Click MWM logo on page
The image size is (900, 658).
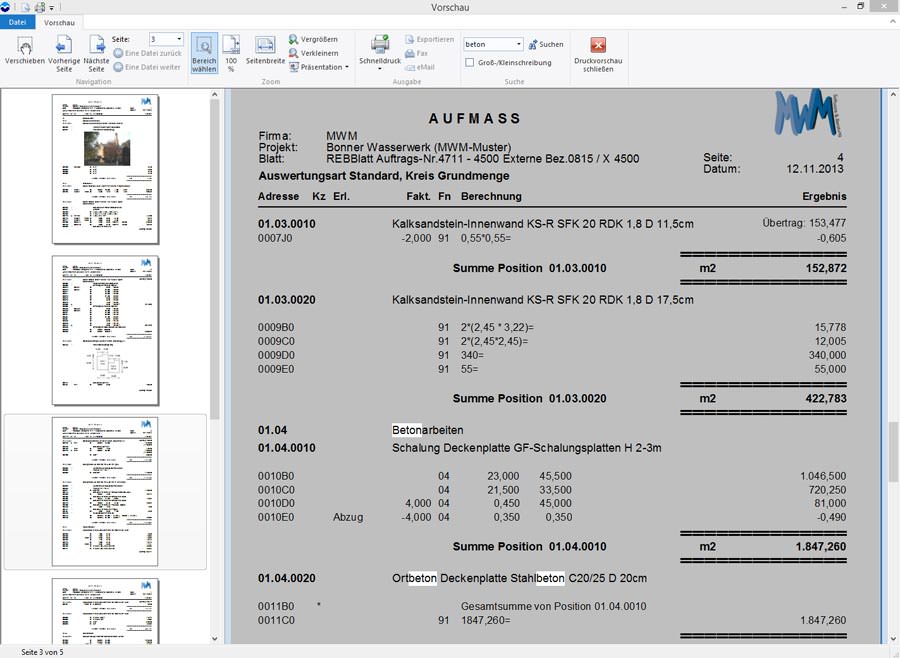pyautogui.click(x=808, y=113)
